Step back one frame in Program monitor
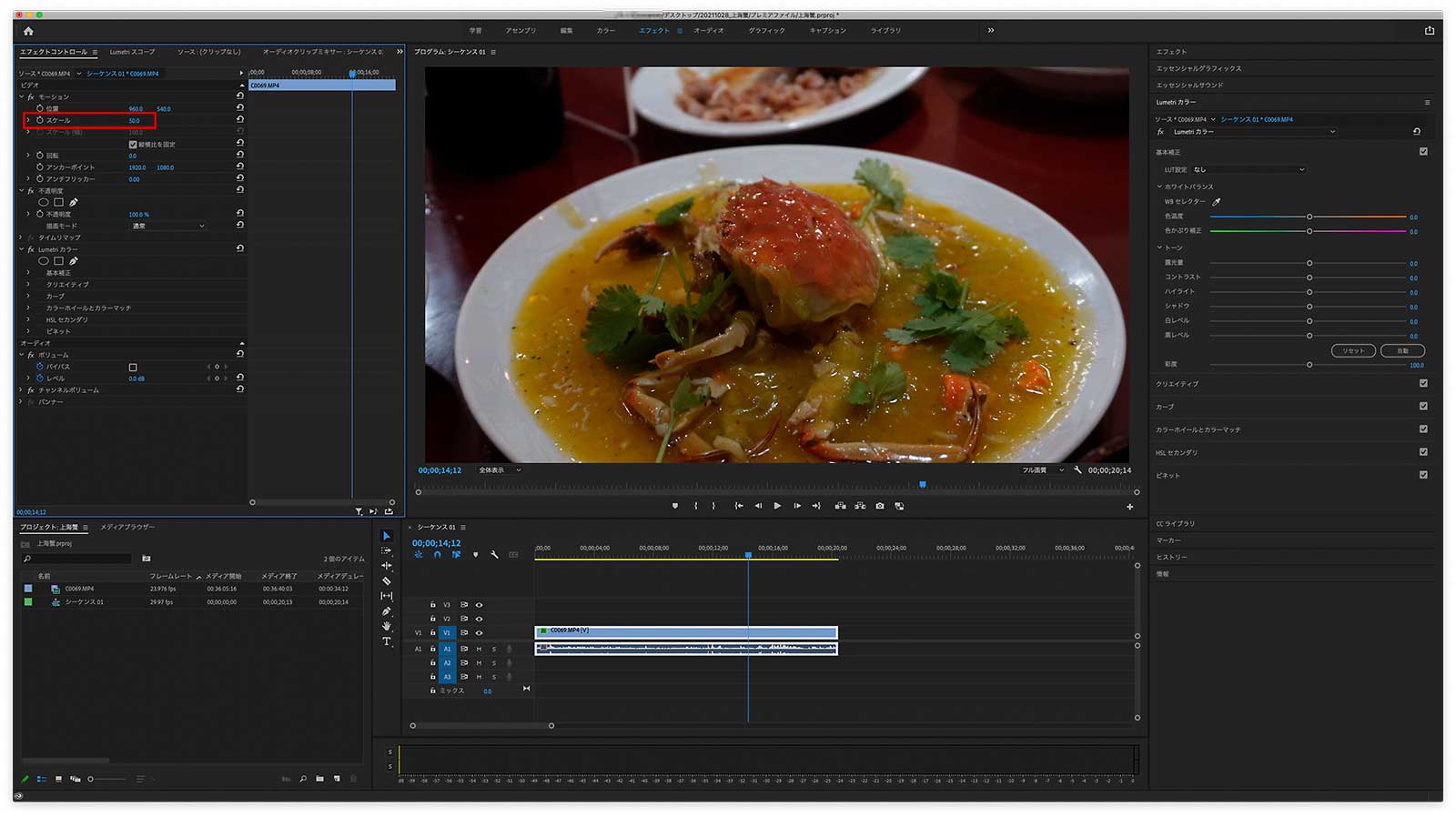This screenshot has height=817, width=1456. (758, 506)
